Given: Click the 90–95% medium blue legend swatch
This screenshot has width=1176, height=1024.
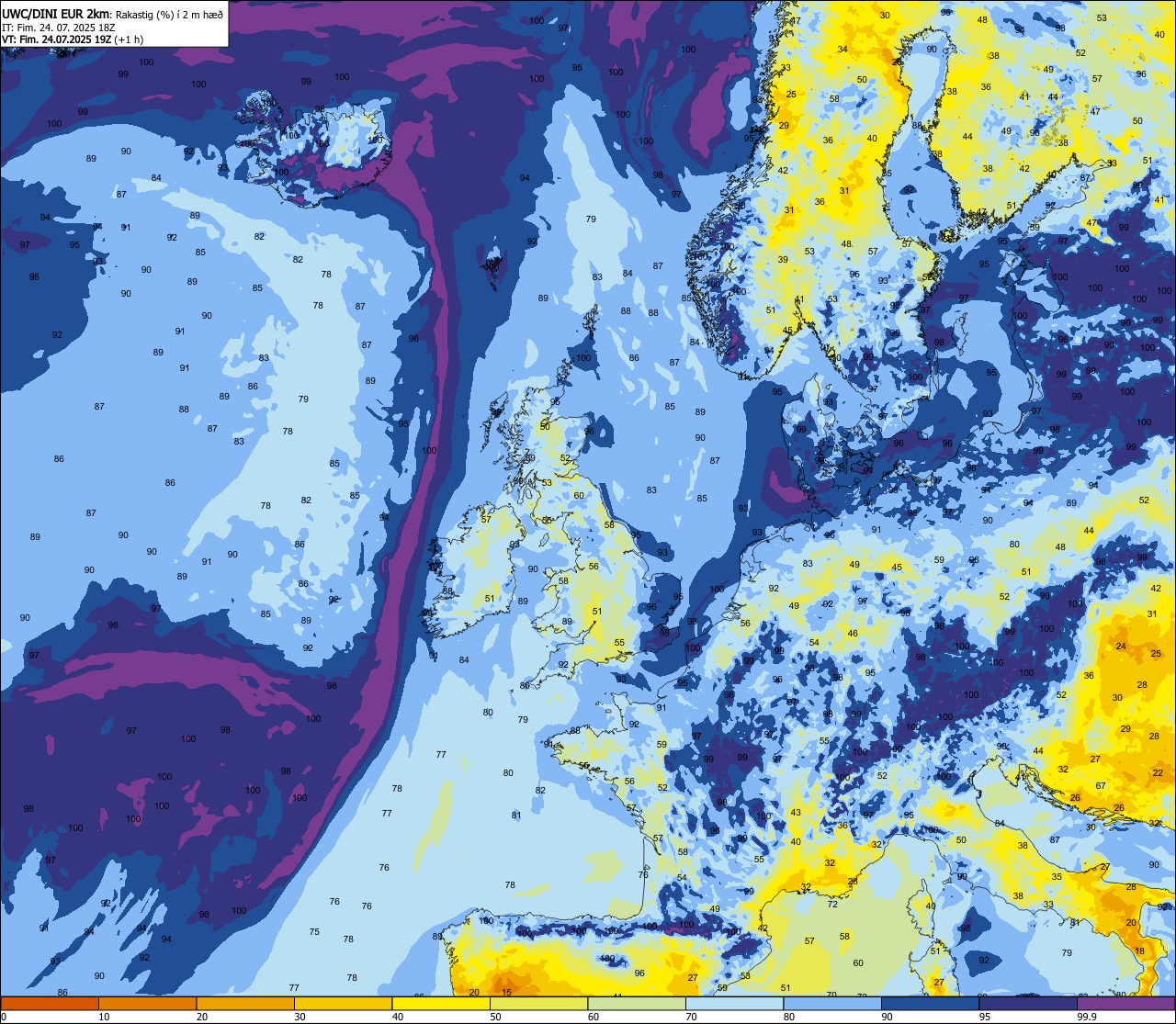Looking at the screenshot, I should pyautogui.click(x=930, y=1003).
